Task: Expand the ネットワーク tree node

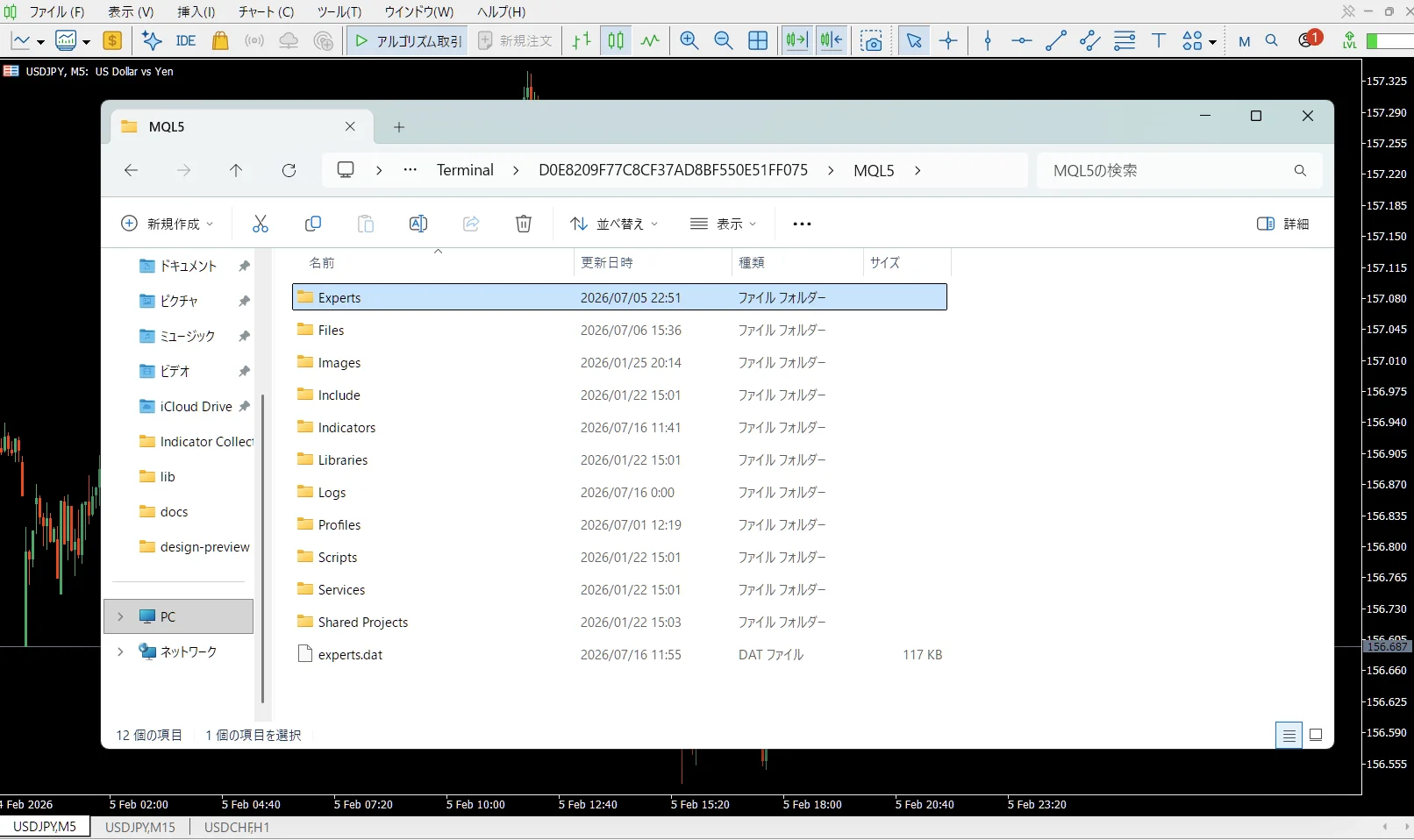Action: (x=120, y=651)
